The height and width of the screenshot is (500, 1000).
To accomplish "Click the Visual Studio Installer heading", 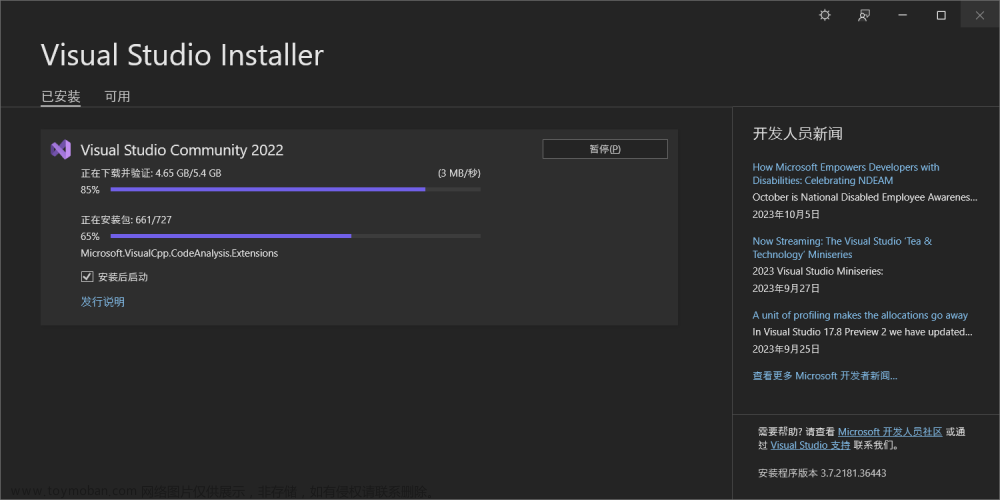I will pyautogui.click(x=182, y=55).
